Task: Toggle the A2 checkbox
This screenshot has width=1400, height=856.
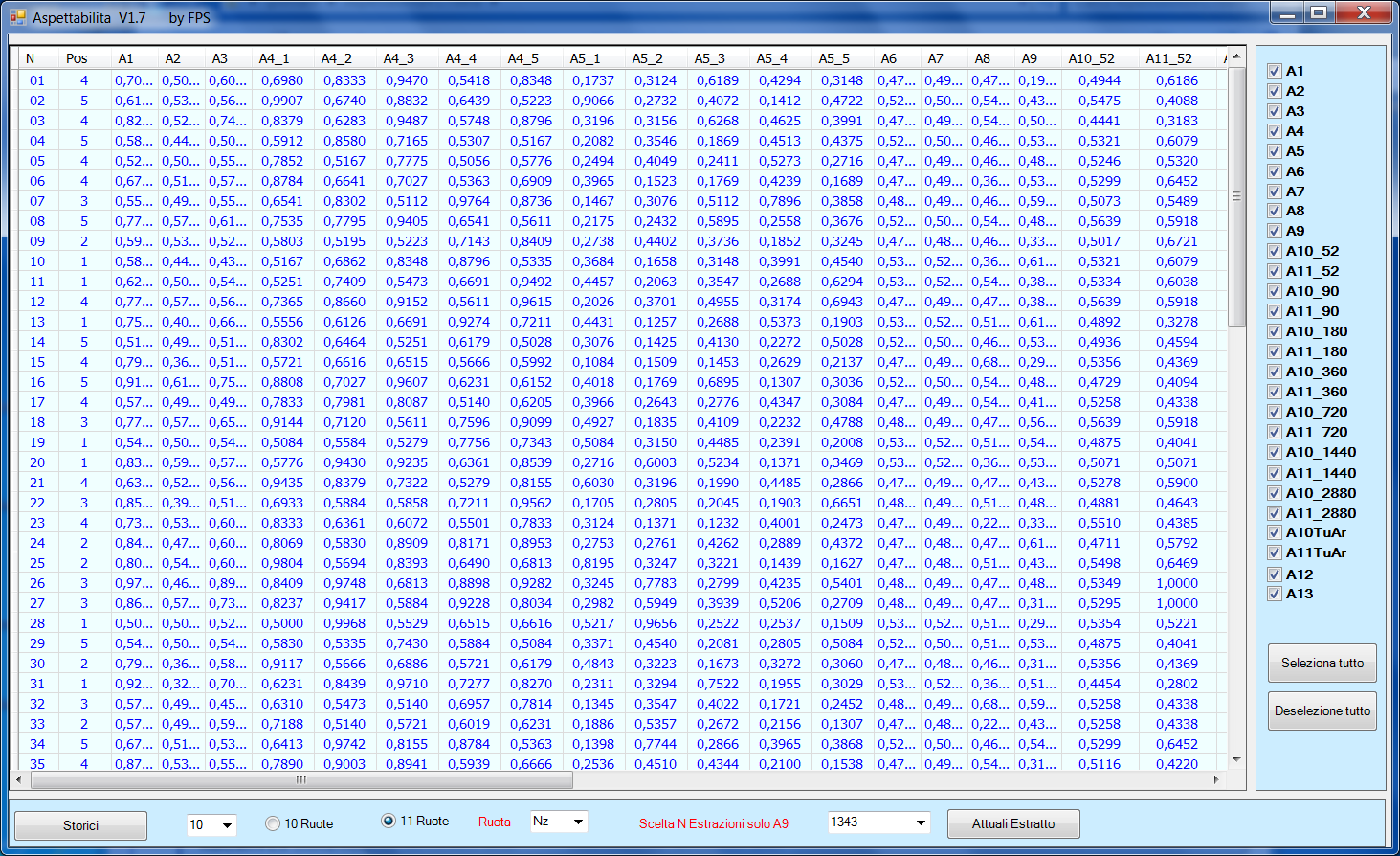Action: 1274,91
